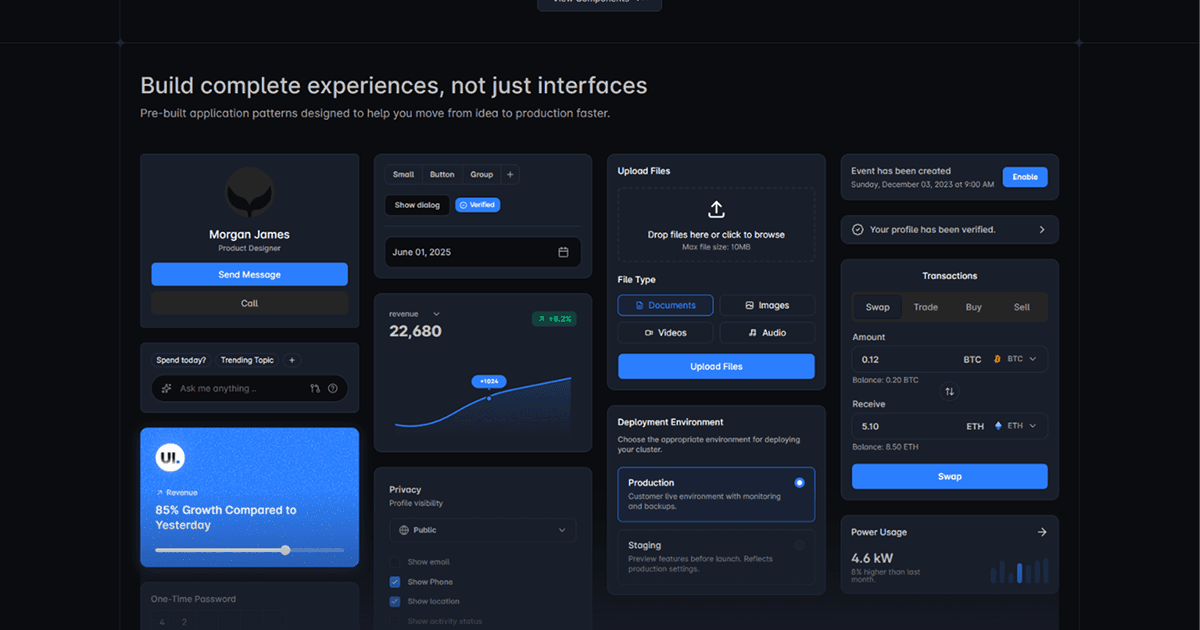
Task: Click the sparkle icon in Ask field
Action: [167, 388]
